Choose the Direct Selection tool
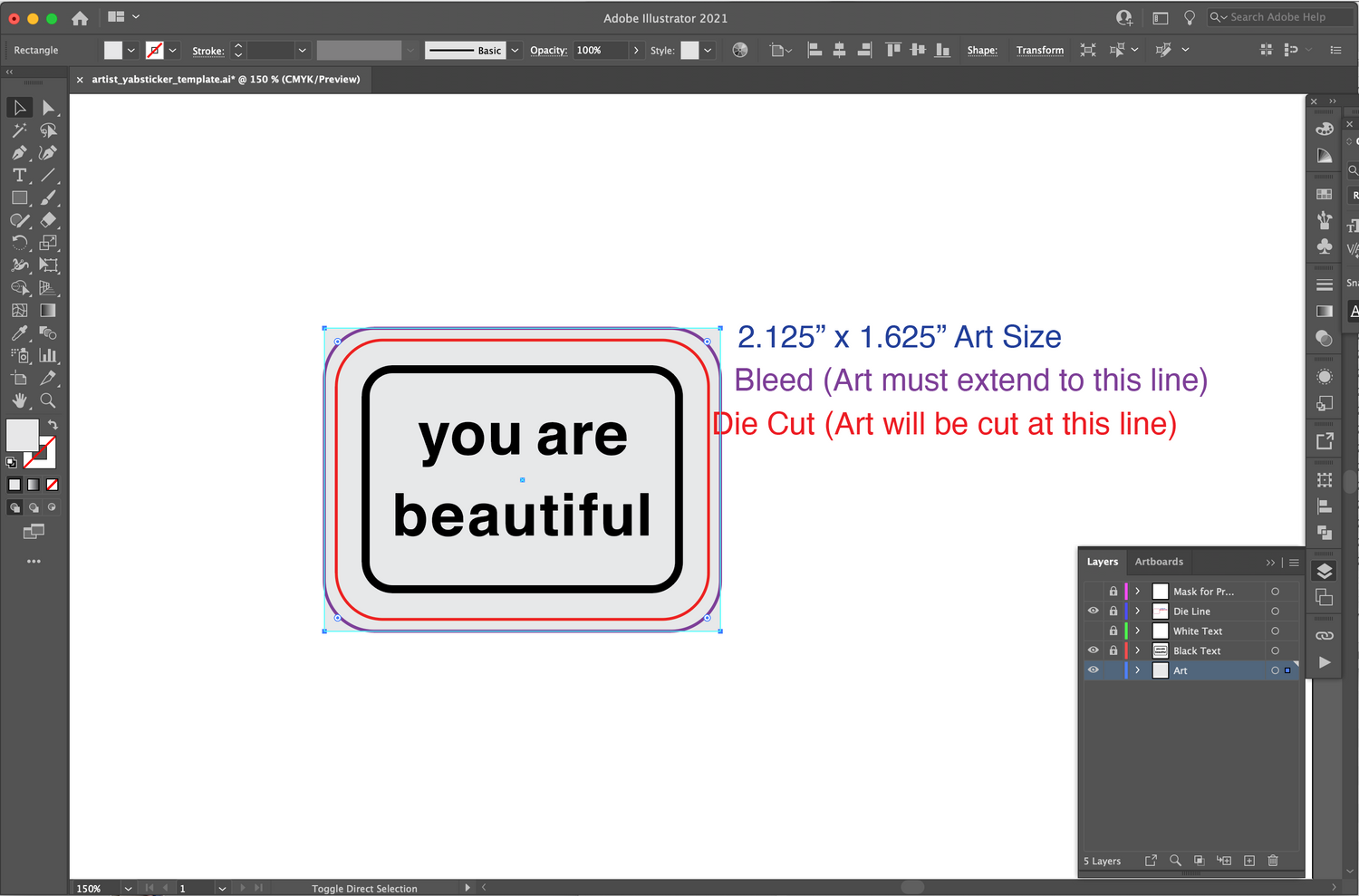1359x896 pixels. coord(48,108)
